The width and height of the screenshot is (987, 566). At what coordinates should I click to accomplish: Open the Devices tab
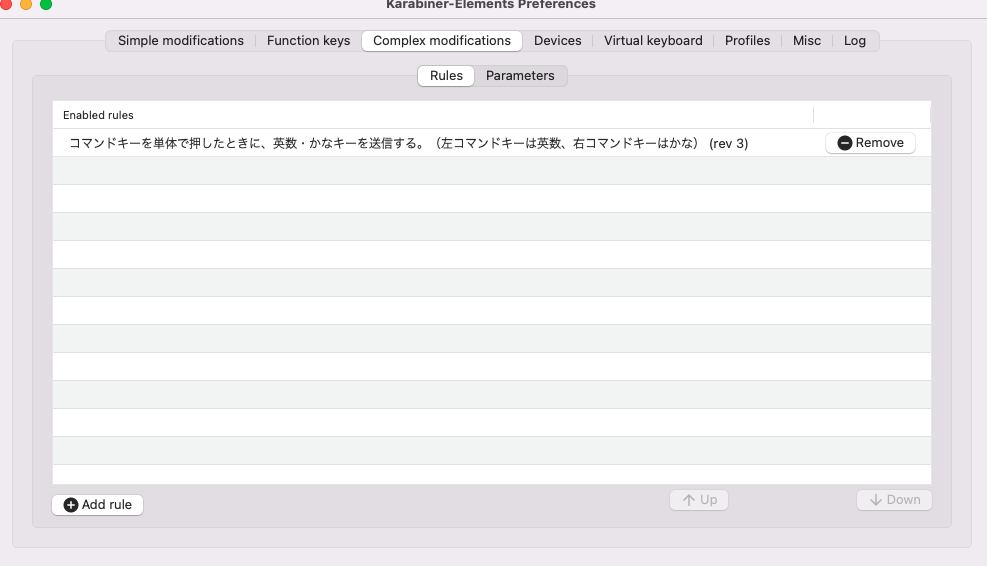558,41
